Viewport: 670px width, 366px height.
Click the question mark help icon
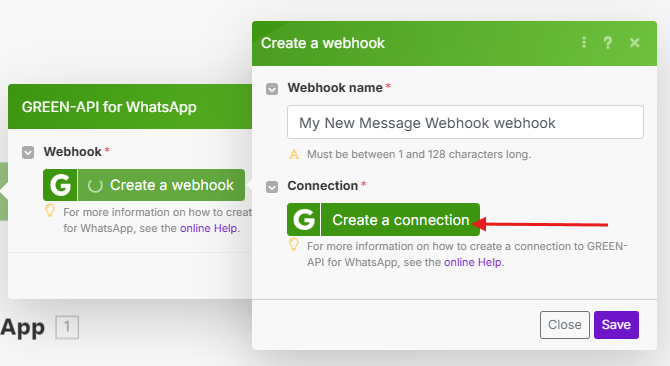tap(608, 42)
